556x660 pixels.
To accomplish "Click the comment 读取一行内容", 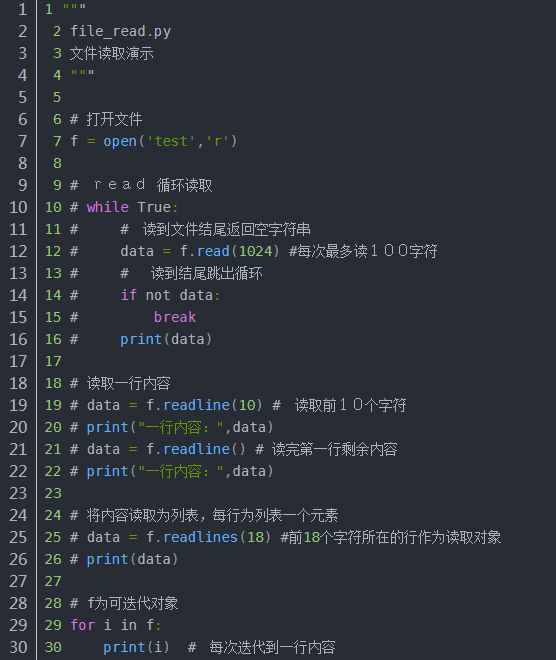I will [x=128, y=383].
